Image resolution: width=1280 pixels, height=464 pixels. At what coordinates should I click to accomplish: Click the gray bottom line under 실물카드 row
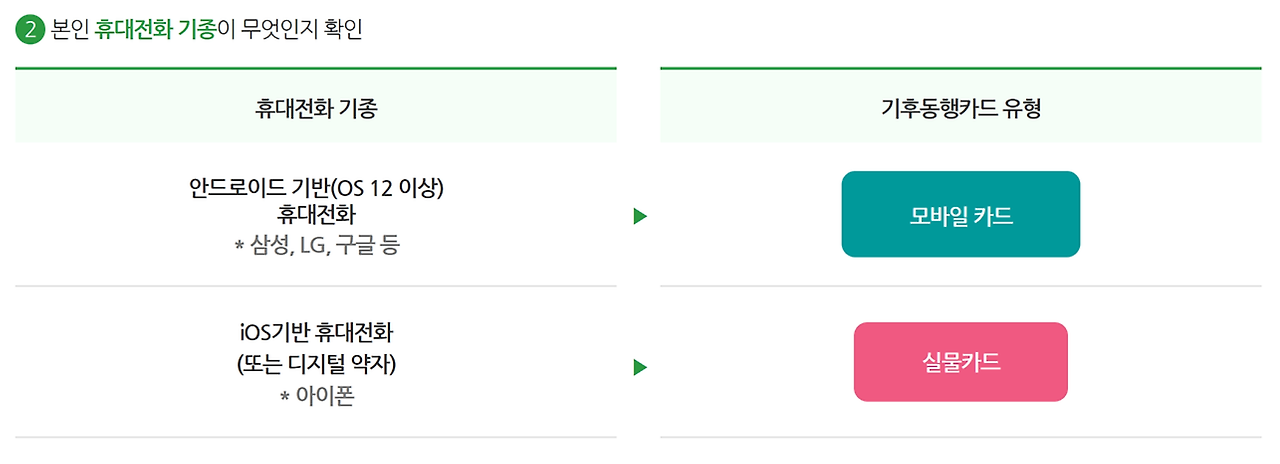pos(960,437)
